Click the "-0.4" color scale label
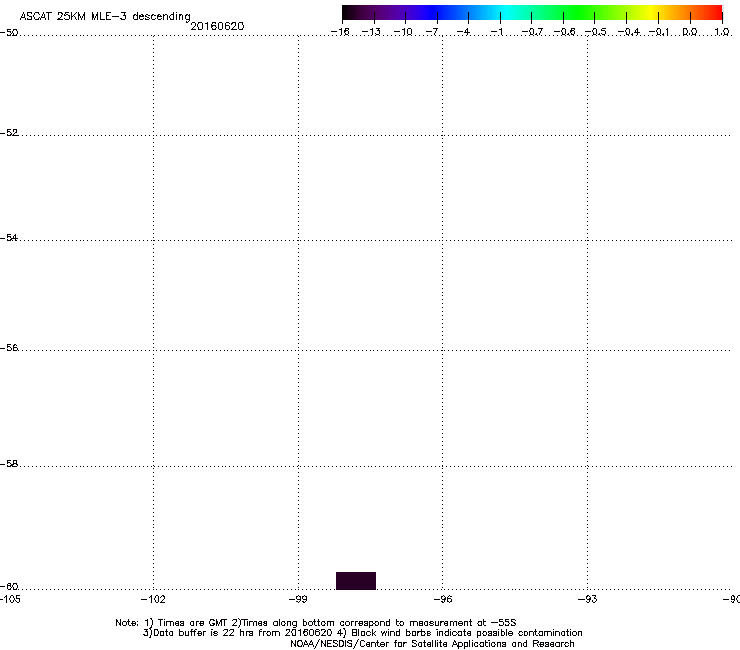The height and width of the screenshot is (650, 740). tap(629, 32)
